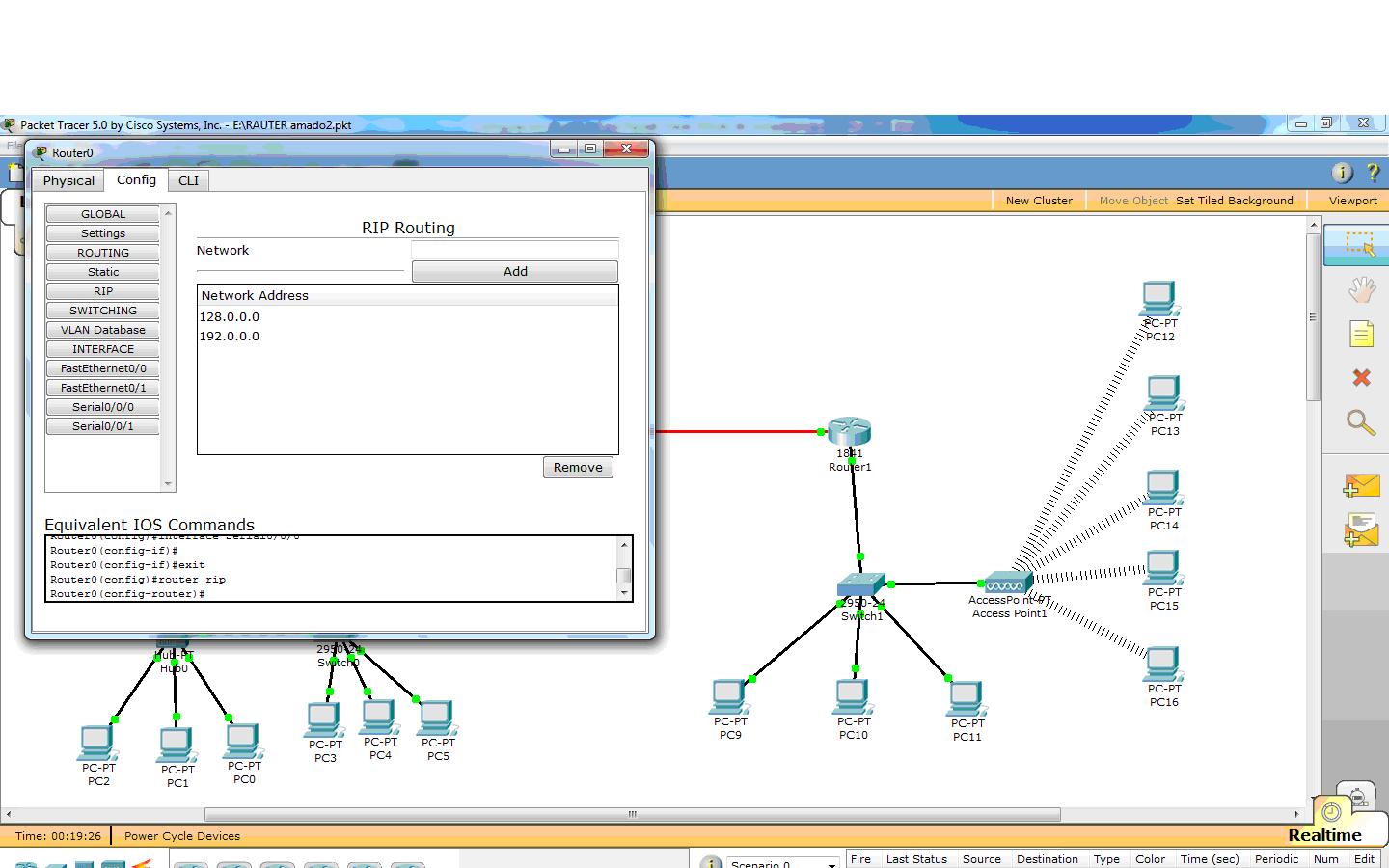Image resolution: width=1389 pixels, height=868 pixels.
Task: Click the Last Status column header
Action: pyautogui.click(x=916, y=859)
